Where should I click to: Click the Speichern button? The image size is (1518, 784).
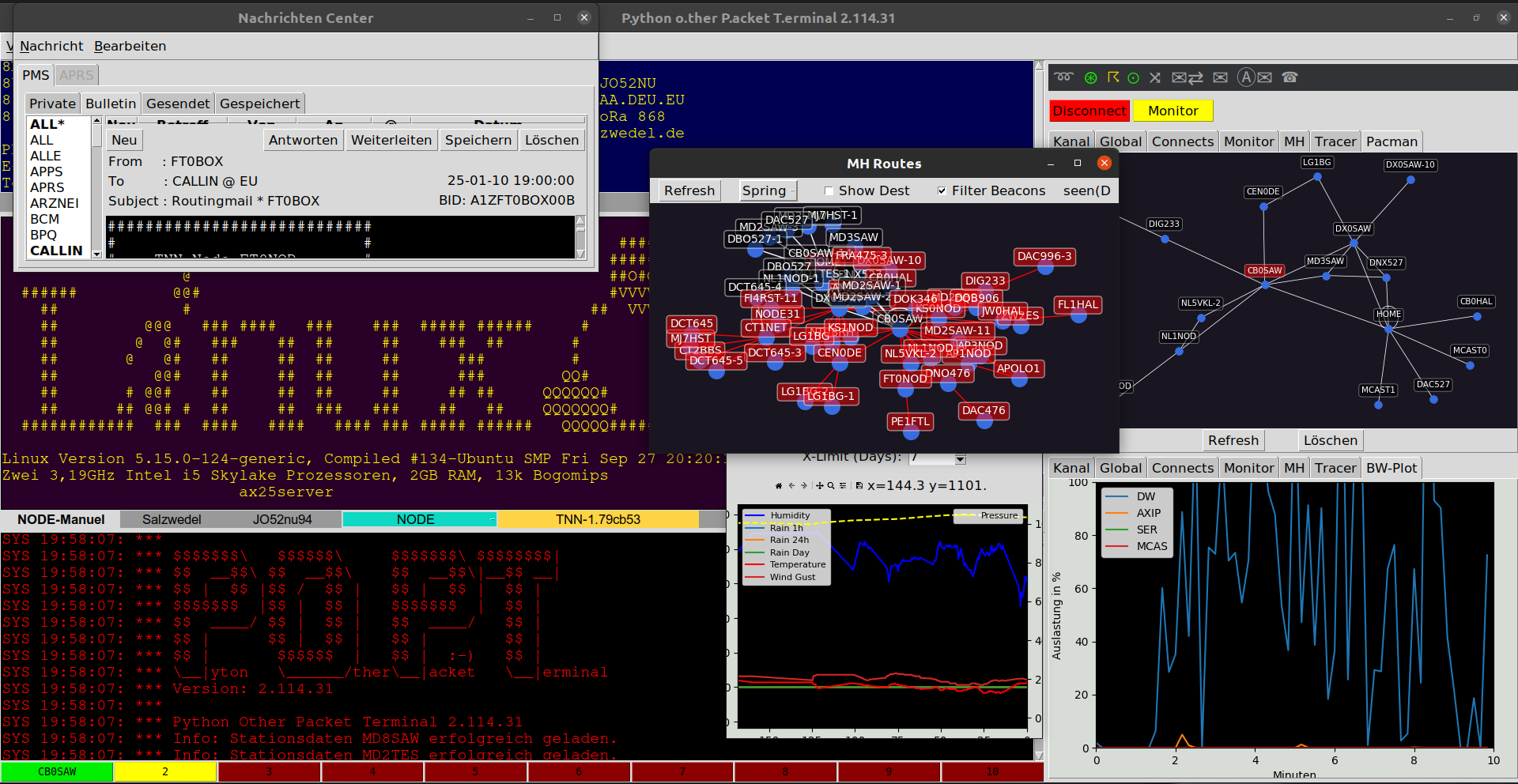tap(478, 140)
